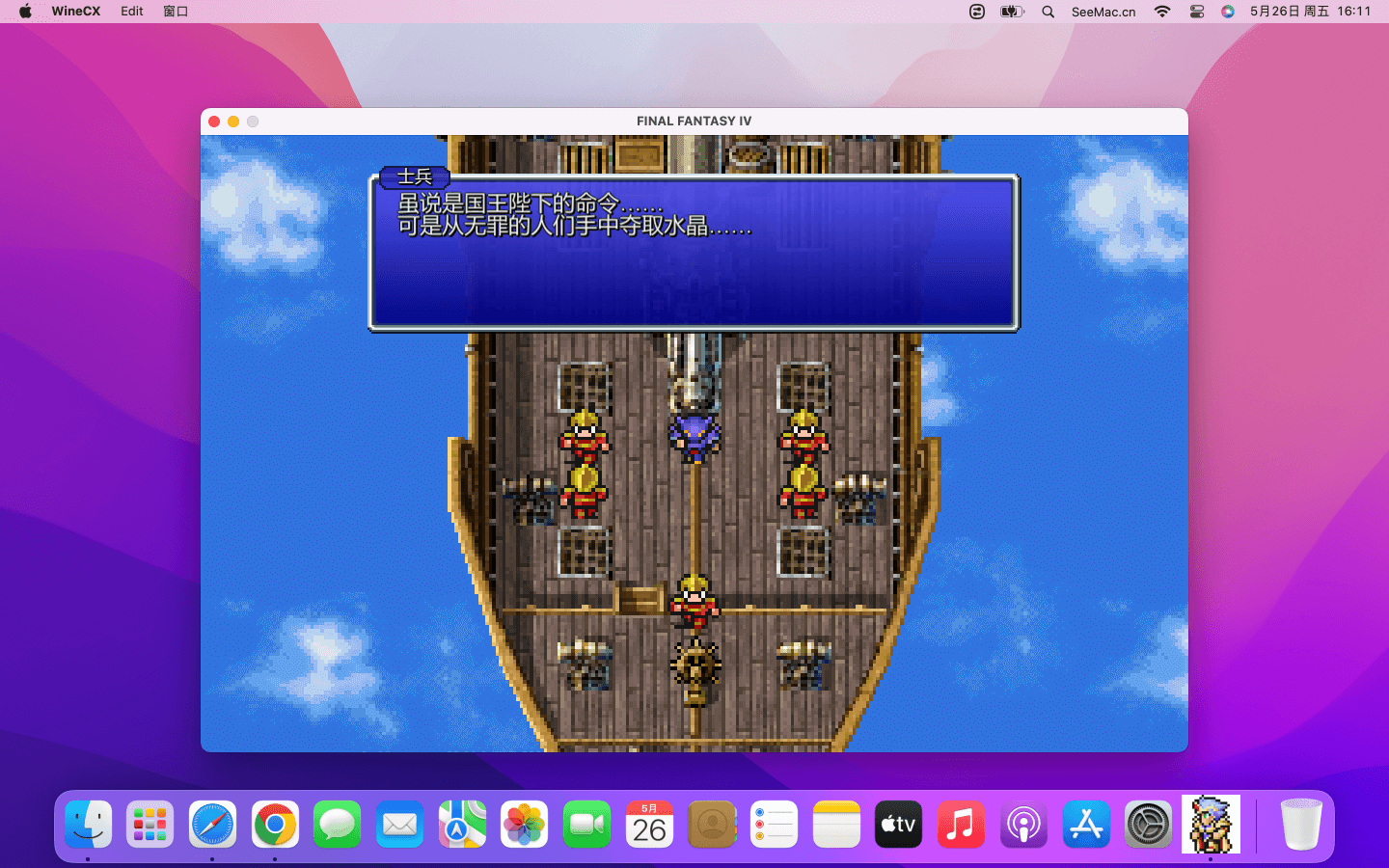Open the Final Fantasy IV dock icon
This screenshot has width=1389, height=868.
1211,825
